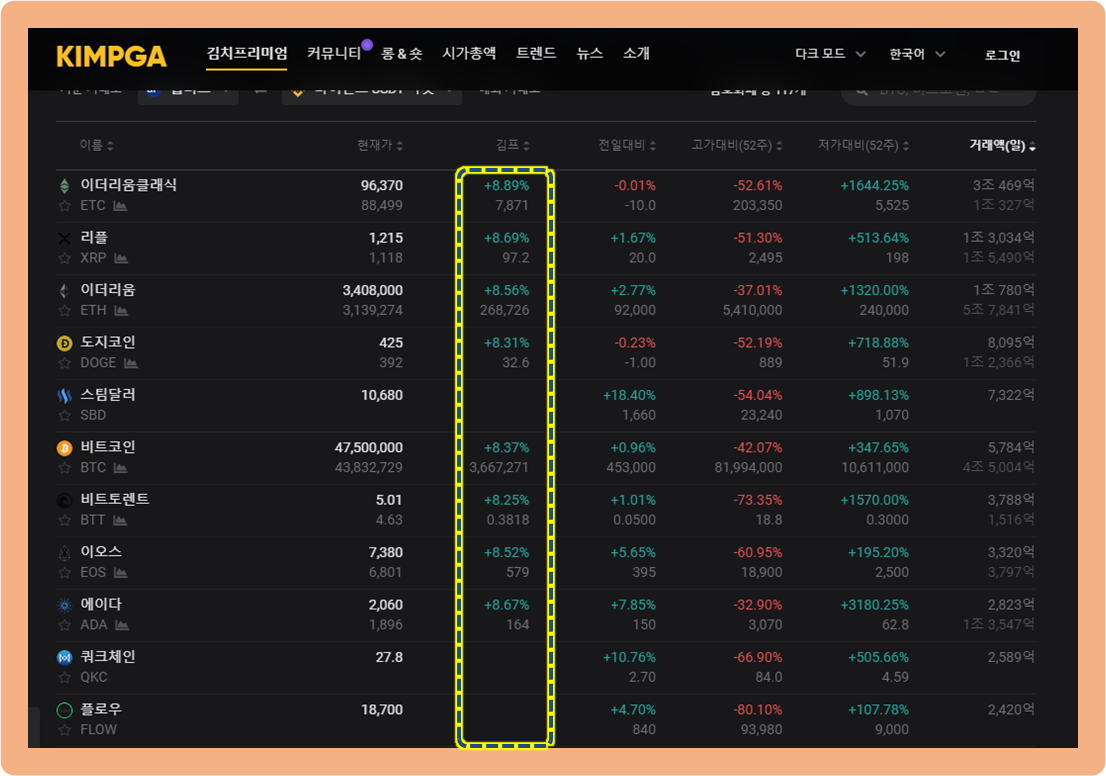Open the 이더리움클래식 coin name
This screenshot has height=776, width=1106.
(128, 185)
